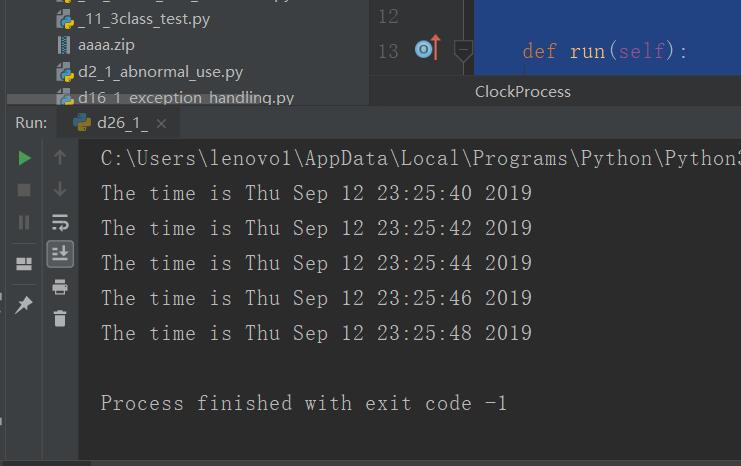Open the restore layout icon
The width and height of the screenshot is (741, 466).
pos(24,264)
